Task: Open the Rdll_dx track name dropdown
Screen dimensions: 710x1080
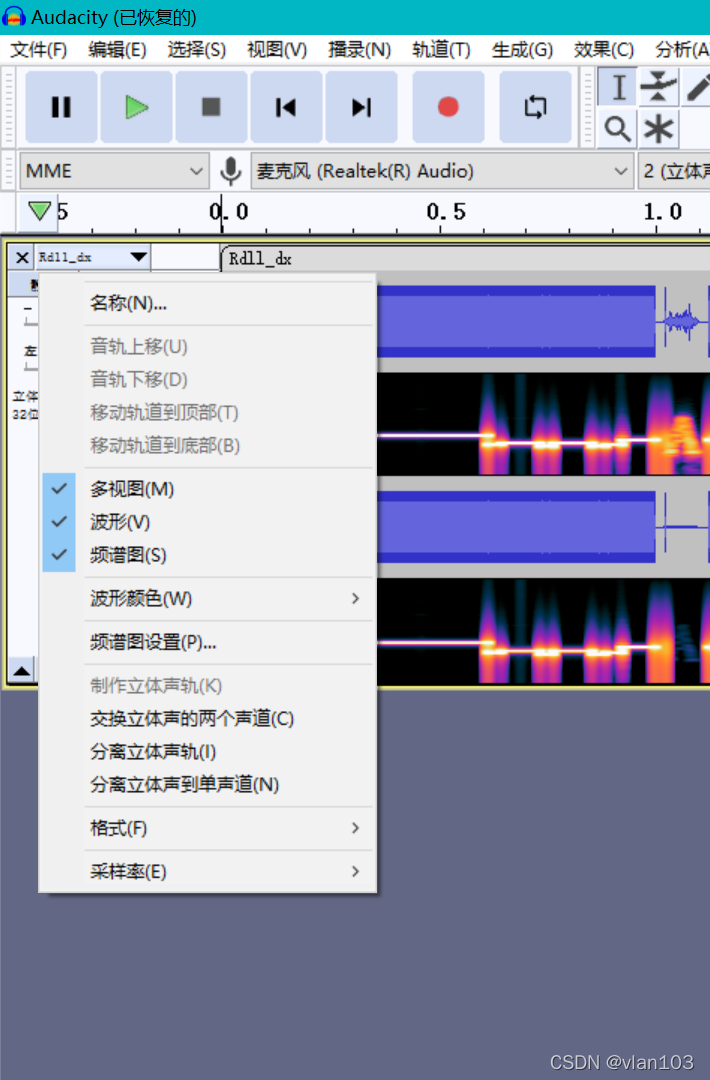Action: point(93,258)
